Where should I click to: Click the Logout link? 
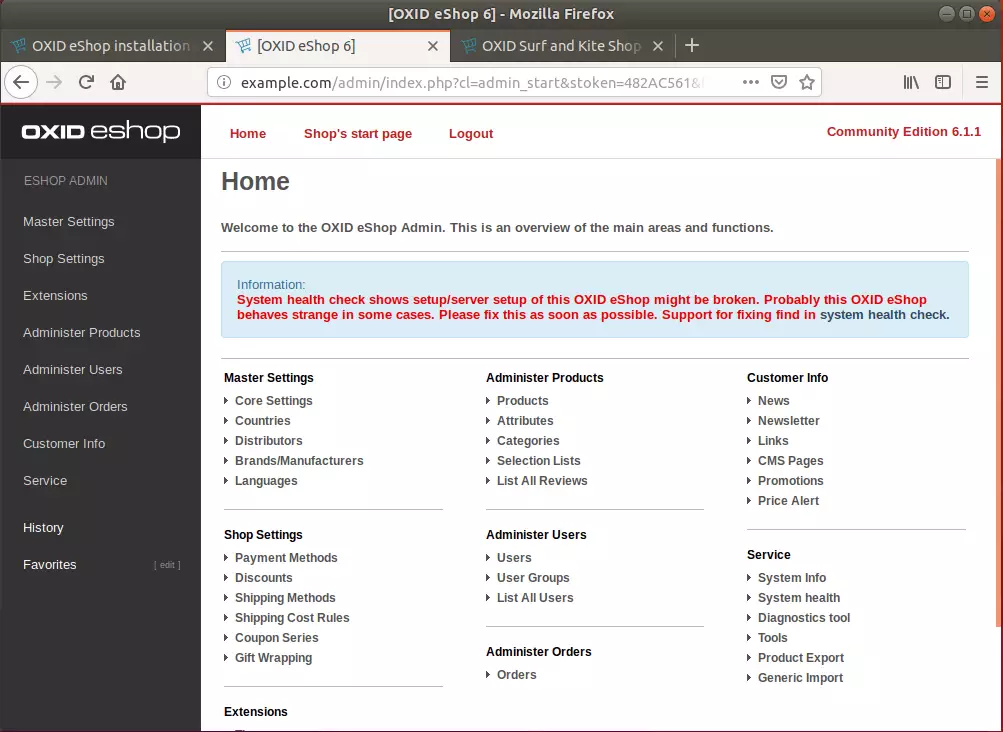[x=471, y=134]
